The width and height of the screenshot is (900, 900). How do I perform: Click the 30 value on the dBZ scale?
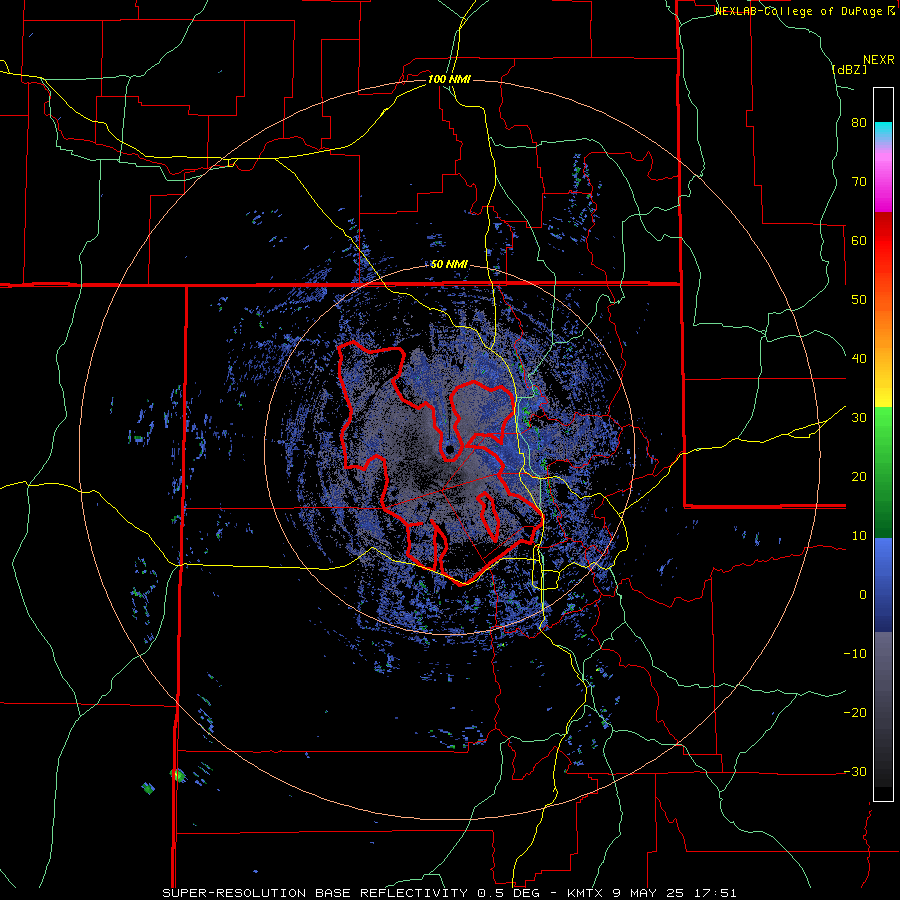[x=859, y=418]
